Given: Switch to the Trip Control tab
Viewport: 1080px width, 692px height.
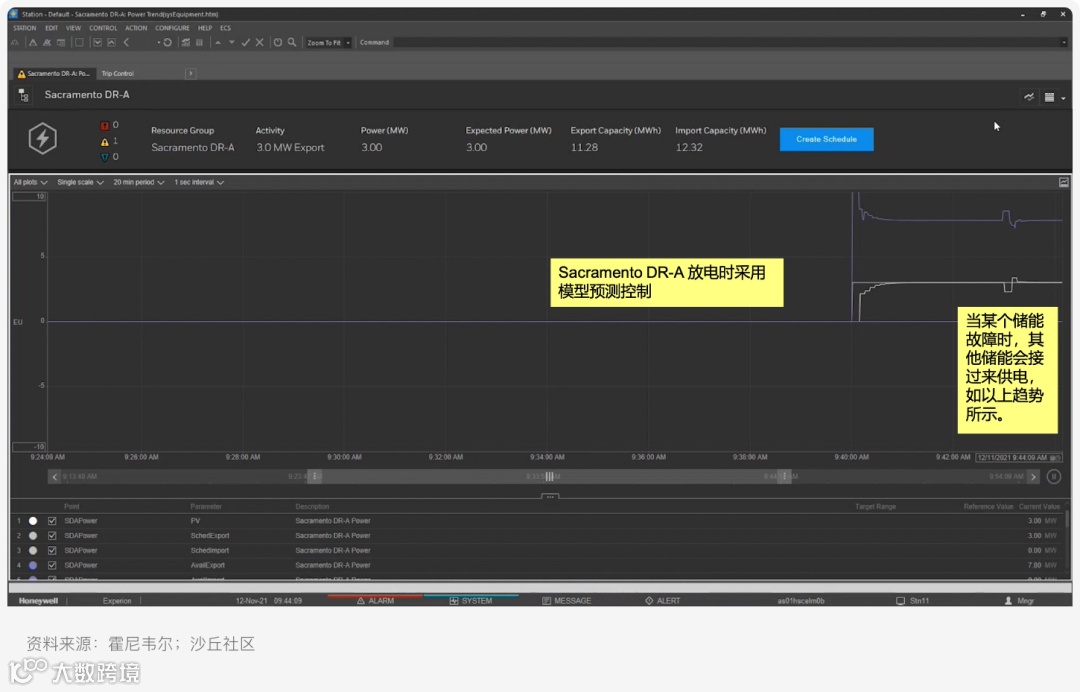Looking at the screenshot, I should (x=118, y=74).
